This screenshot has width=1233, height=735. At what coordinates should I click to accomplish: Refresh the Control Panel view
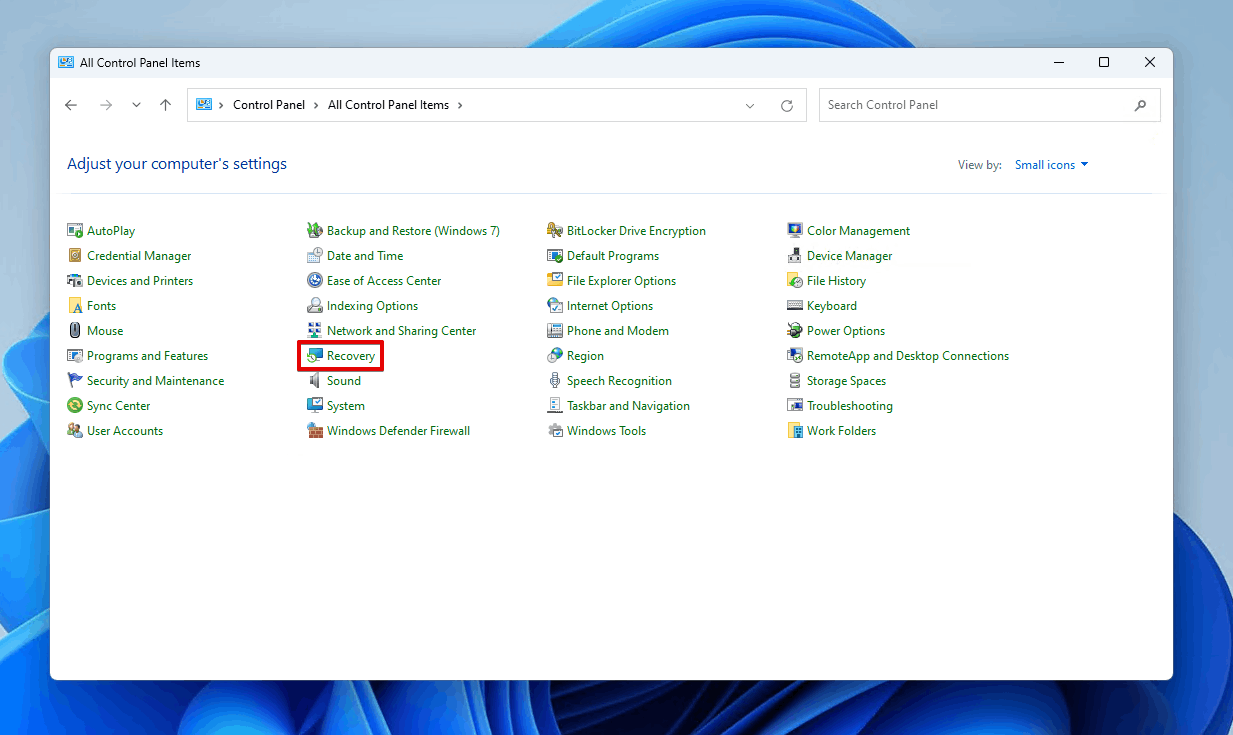coord(787,105)
